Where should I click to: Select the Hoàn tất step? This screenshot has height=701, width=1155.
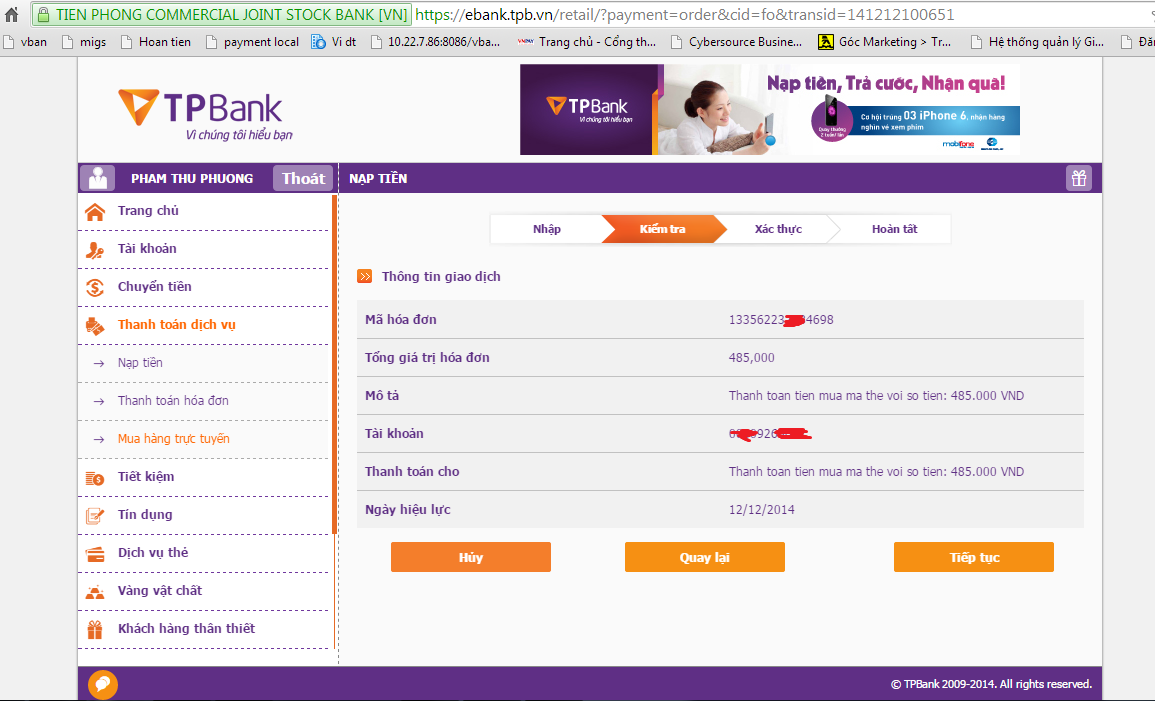[894, 229]
